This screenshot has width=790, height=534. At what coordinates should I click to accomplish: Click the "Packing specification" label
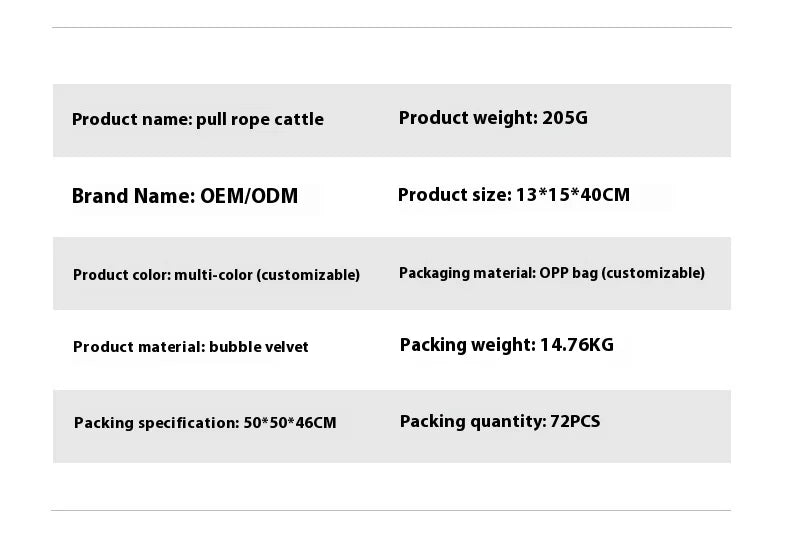click(156, 423)
